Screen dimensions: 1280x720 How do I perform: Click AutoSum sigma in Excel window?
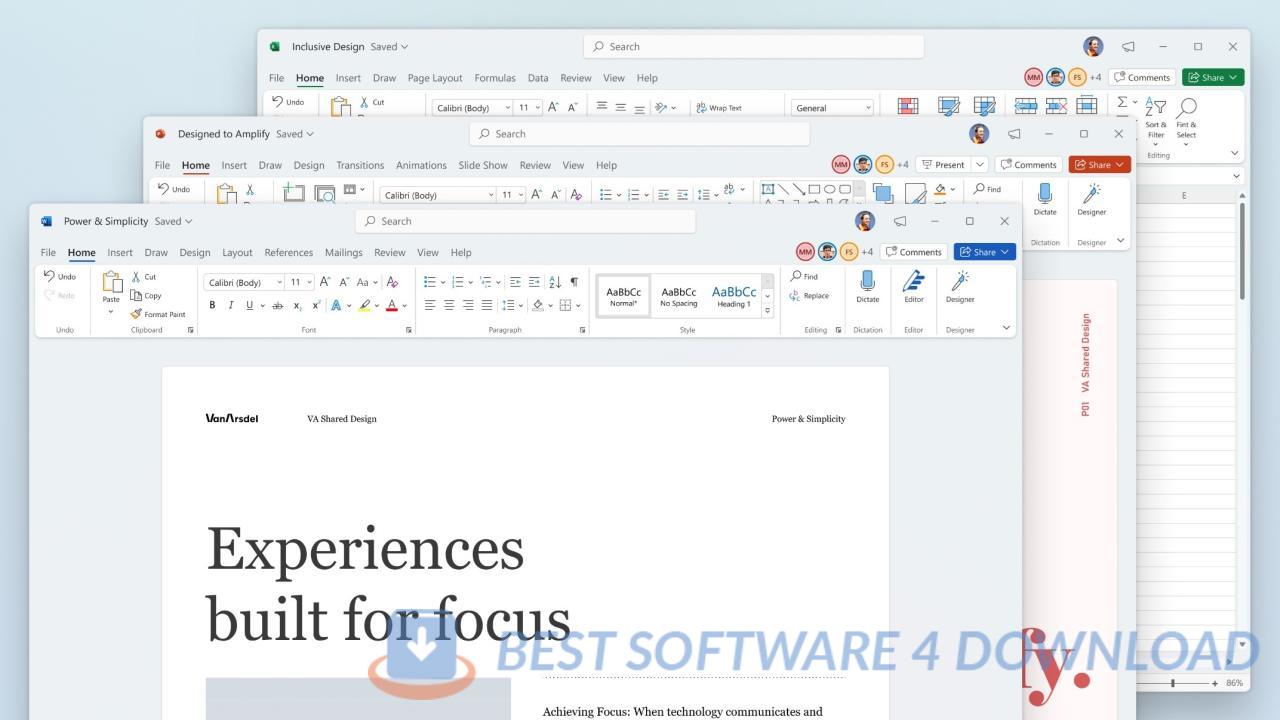click(x=1122, y=102)
